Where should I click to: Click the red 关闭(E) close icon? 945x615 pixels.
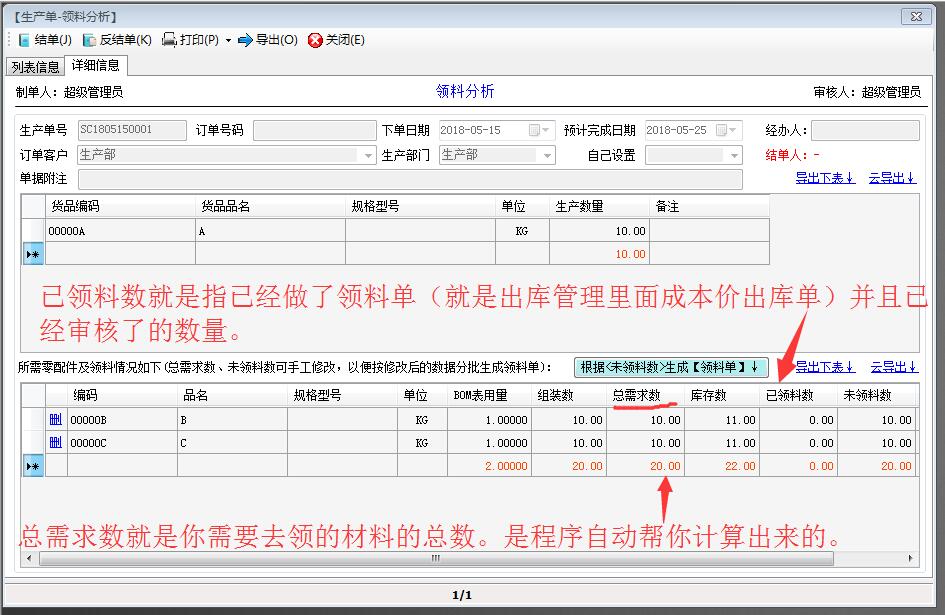pyautogui.click(x=315, y=40)
